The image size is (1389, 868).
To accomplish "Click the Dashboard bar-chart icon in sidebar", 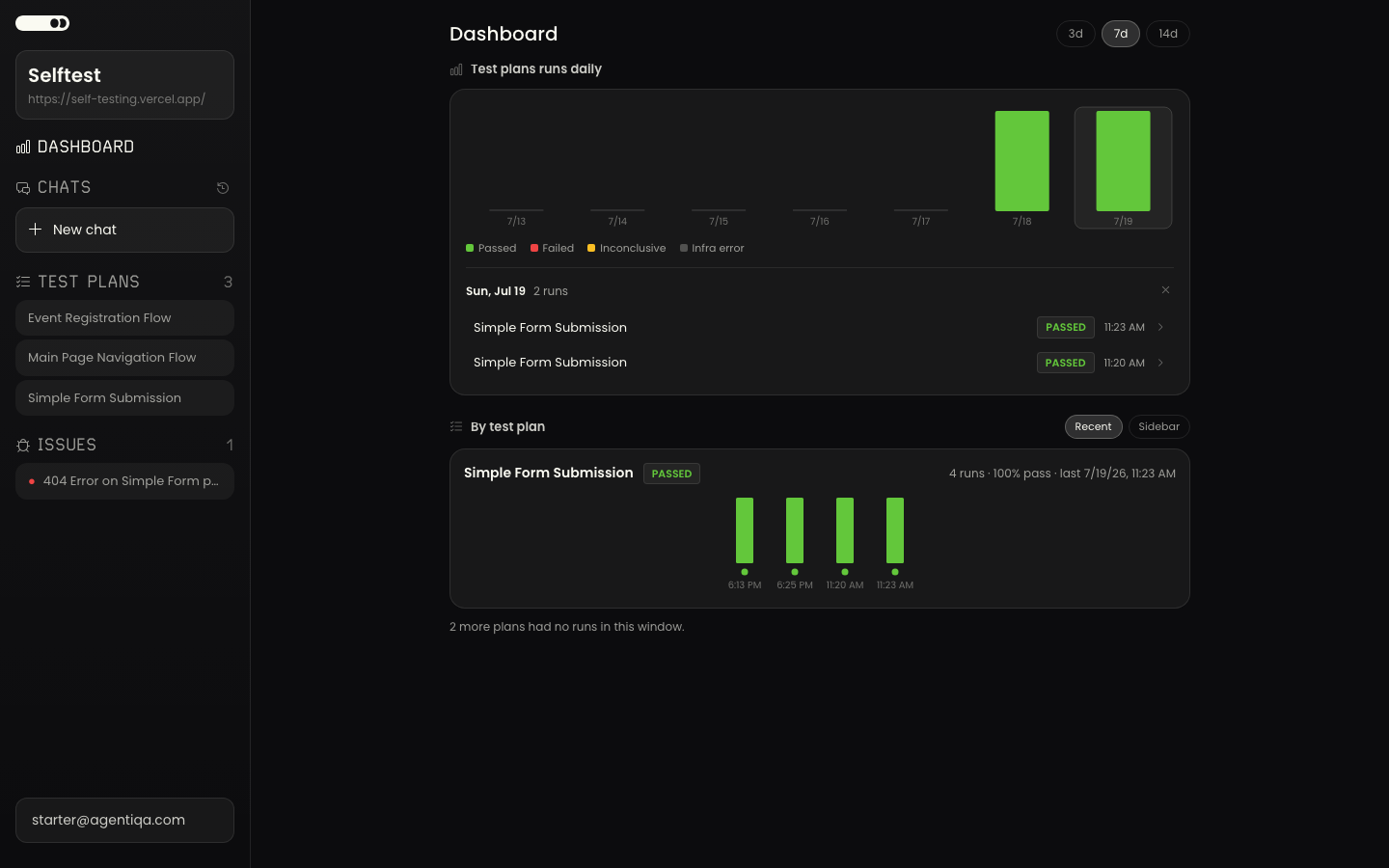I will click(x=23, y=147).
